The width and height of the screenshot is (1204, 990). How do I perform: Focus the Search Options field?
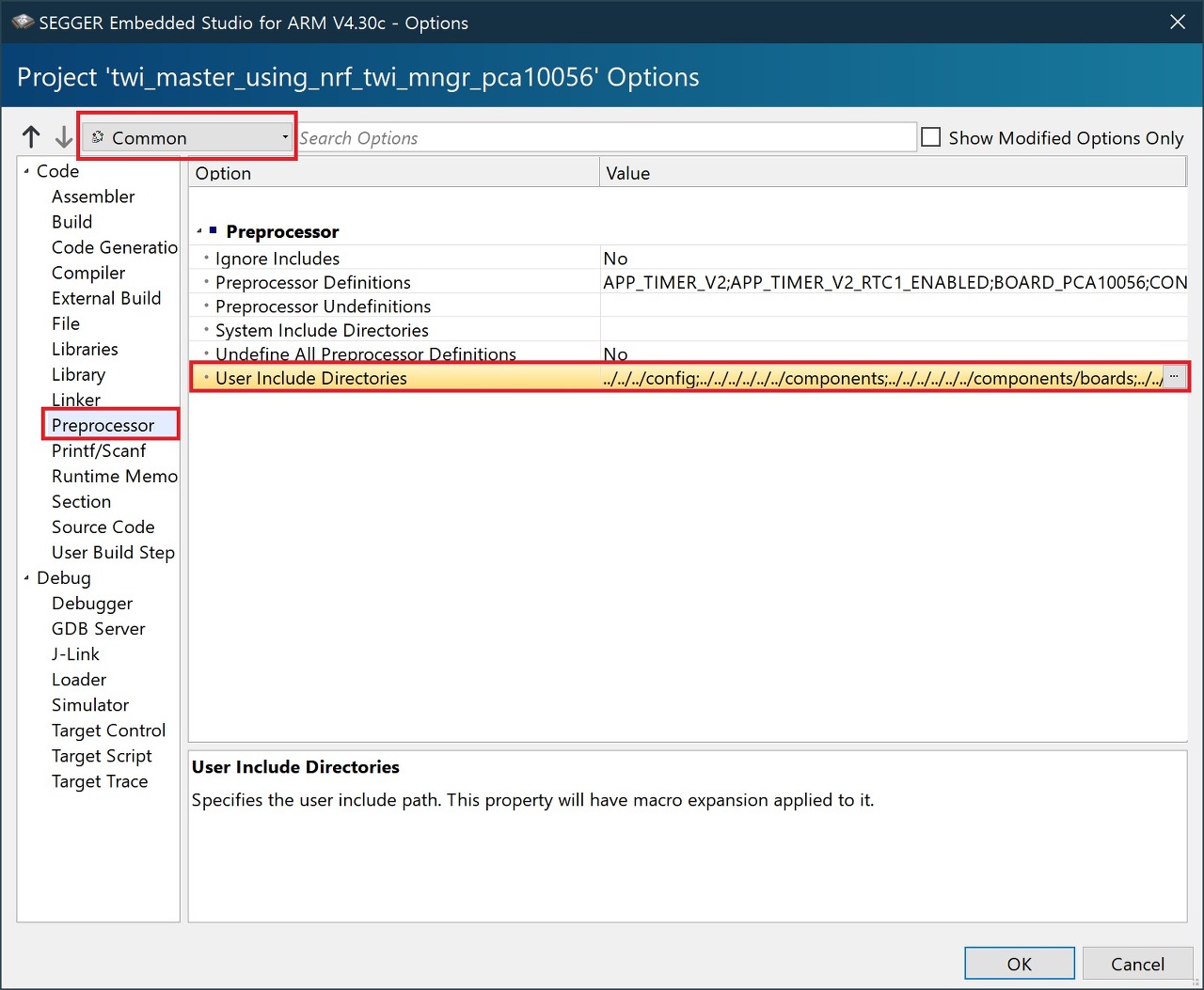[606, 137]
